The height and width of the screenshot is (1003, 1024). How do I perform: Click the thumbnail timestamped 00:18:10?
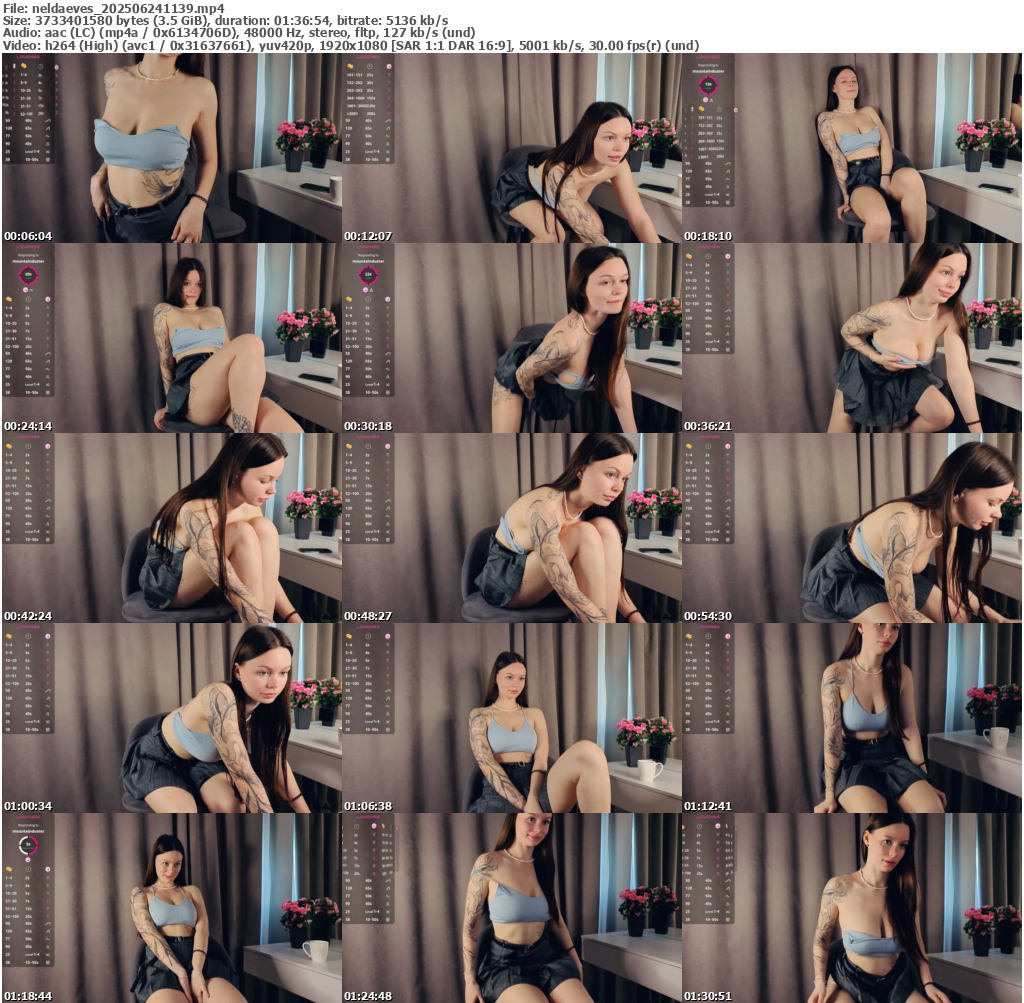[x=851, y=148]
